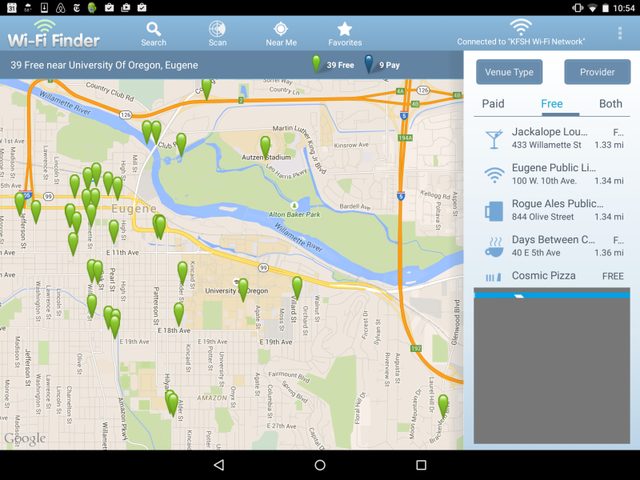Tap the Wi-Fi connection status icon
Viewport: 640px width, 480px height.
click(x=520, y=28)
